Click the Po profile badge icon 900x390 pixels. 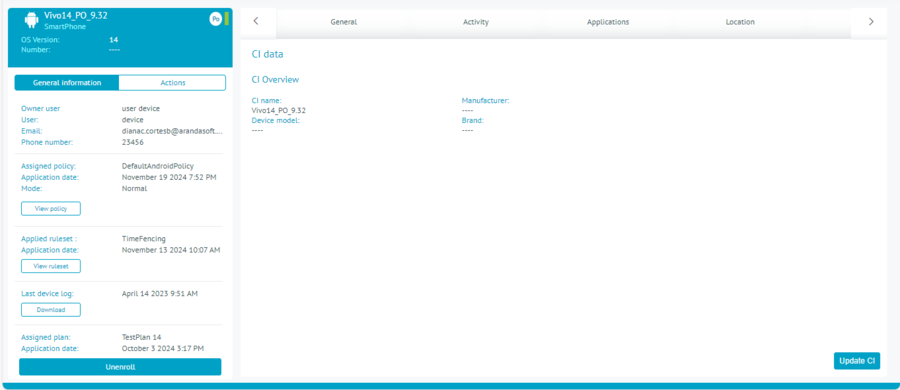tap(215, 19)
